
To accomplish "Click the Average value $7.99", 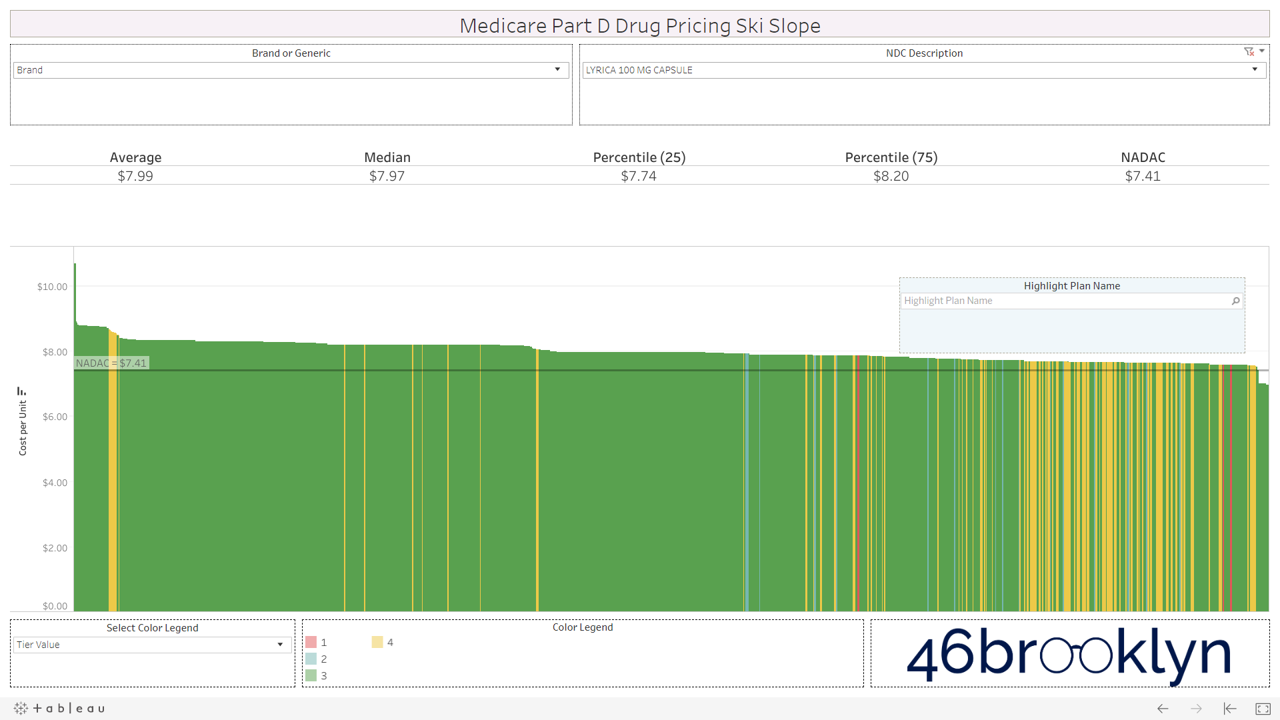I will [135, 176].
